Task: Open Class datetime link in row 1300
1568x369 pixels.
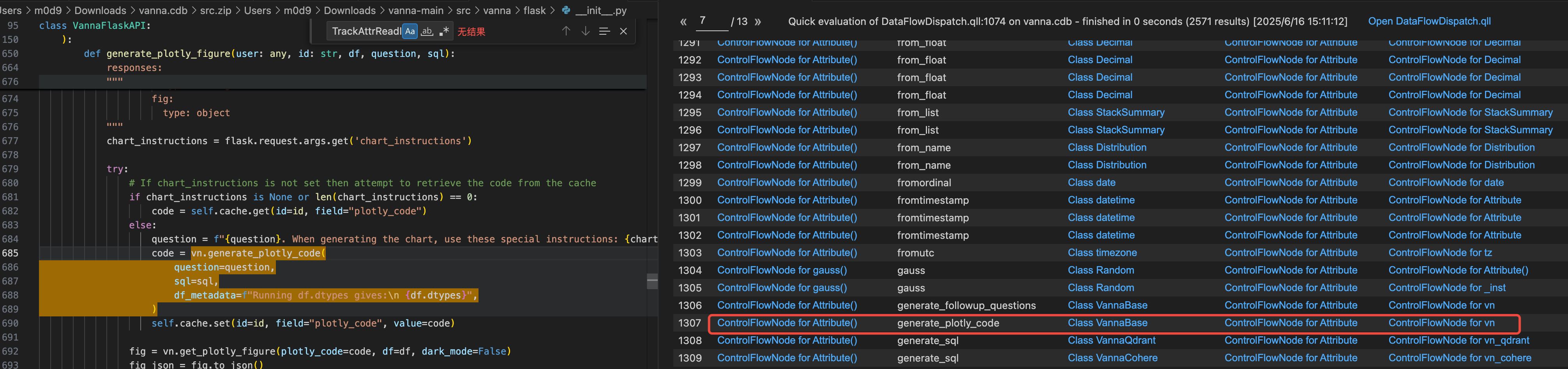Action: pos(1100,200)
